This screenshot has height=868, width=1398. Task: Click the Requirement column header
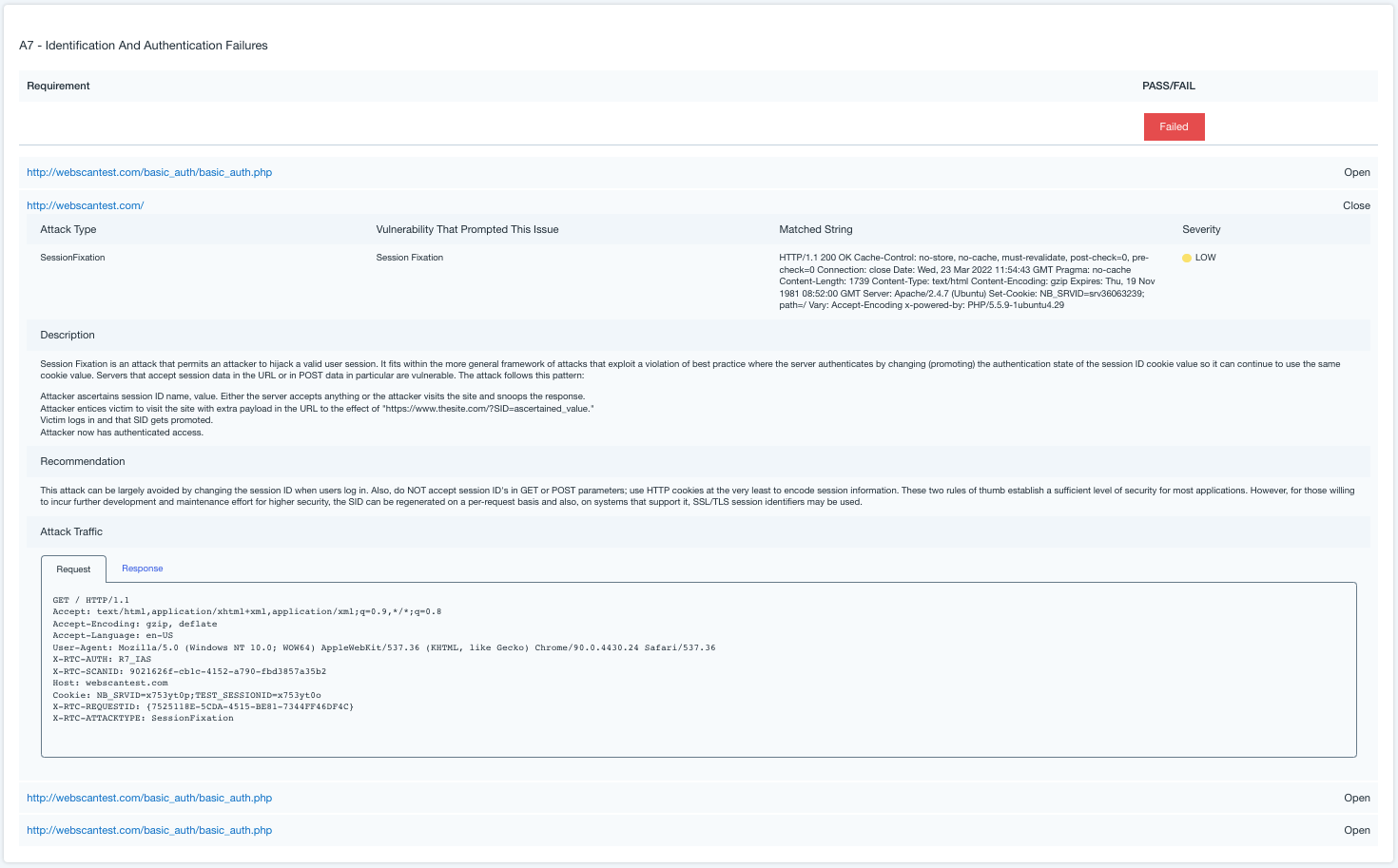[58, 86]
